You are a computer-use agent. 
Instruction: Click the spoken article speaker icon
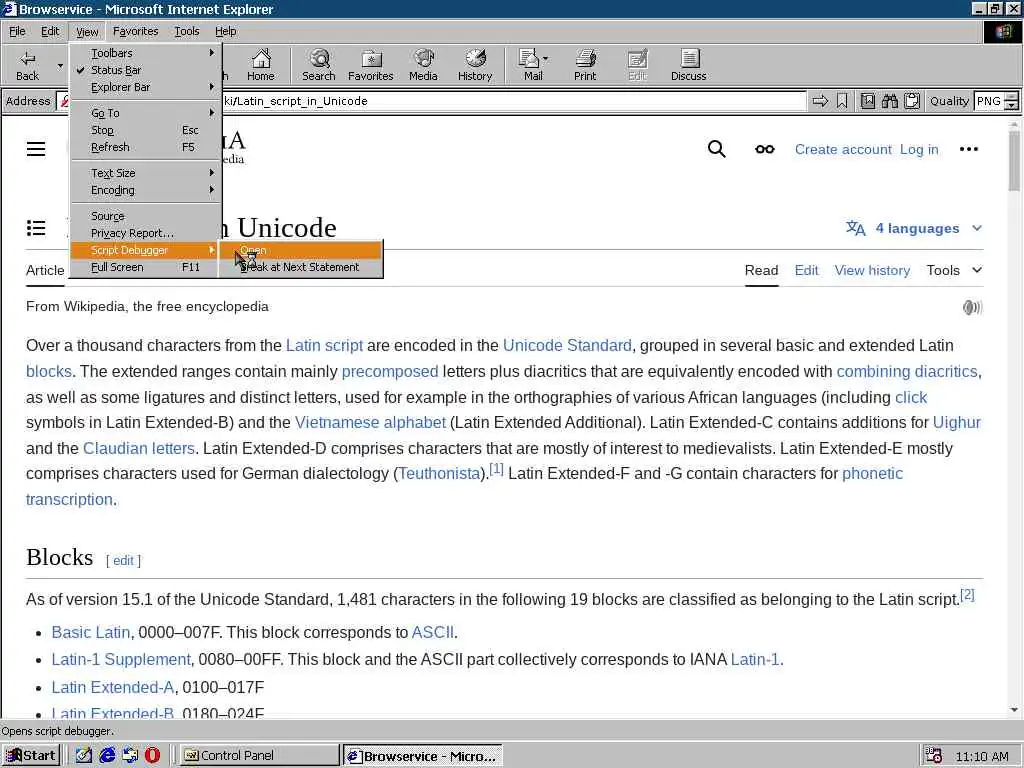pyautogui.click(x=972, y=307)
